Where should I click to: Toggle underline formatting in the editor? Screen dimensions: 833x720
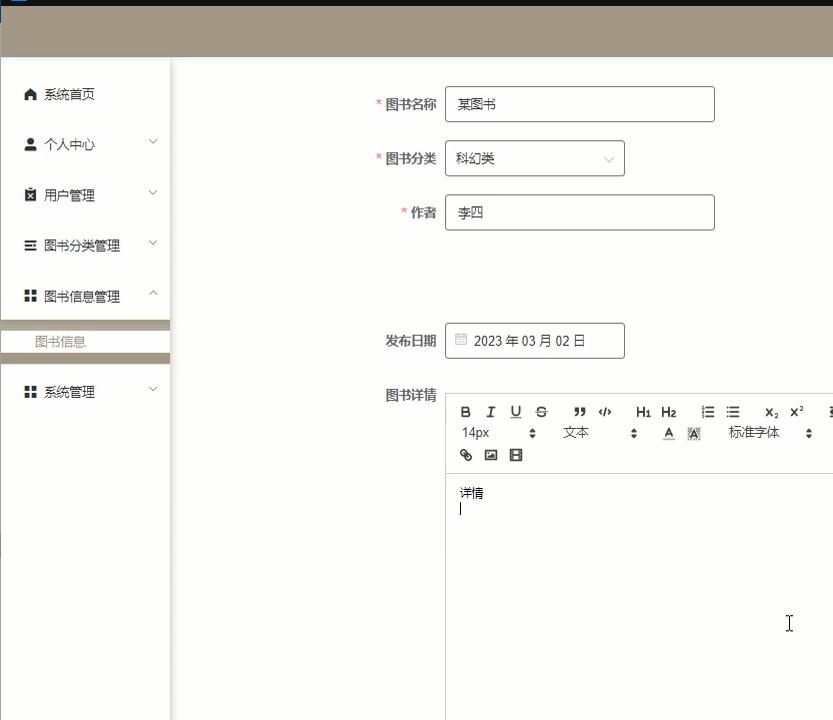(516, 412)
